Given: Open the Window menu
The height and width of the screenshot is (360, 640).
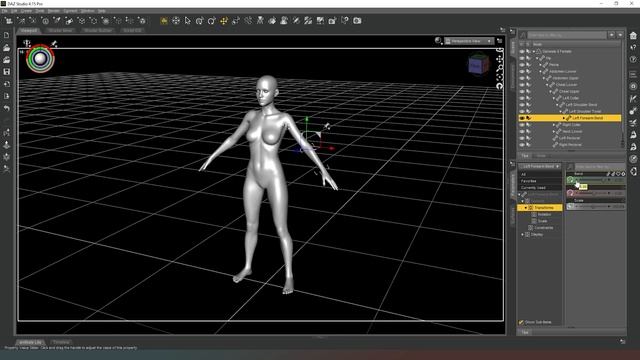Looking at the screenshot, I should pyautogui.click(x=87, y=11).
